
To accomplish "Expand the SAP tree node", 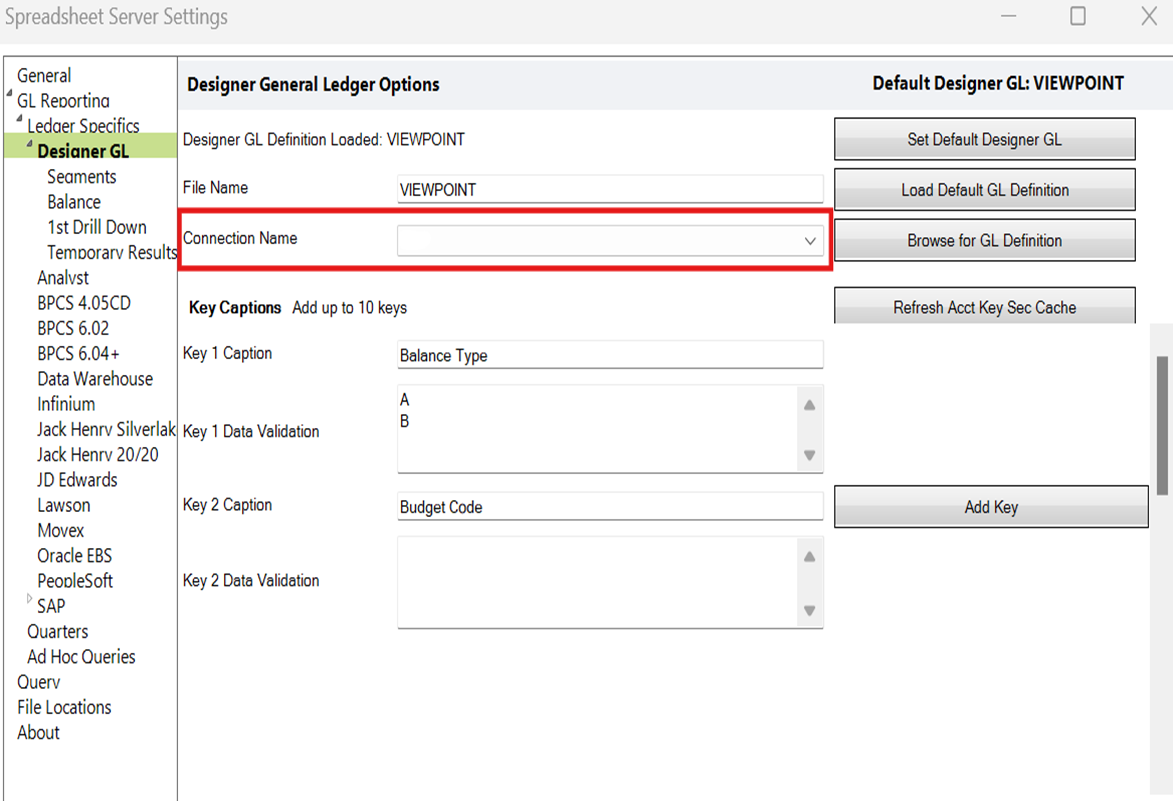I will [x=30, y=598].
